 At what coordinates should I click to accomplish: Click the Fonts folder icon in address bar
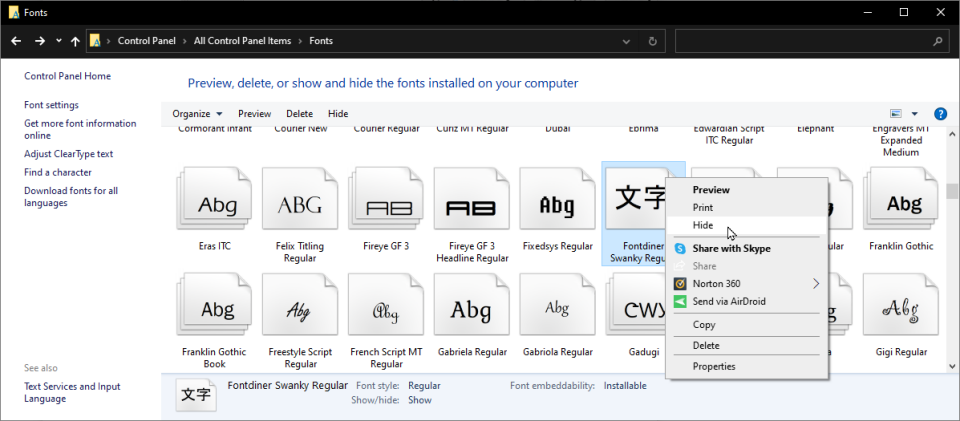[95, 41]
